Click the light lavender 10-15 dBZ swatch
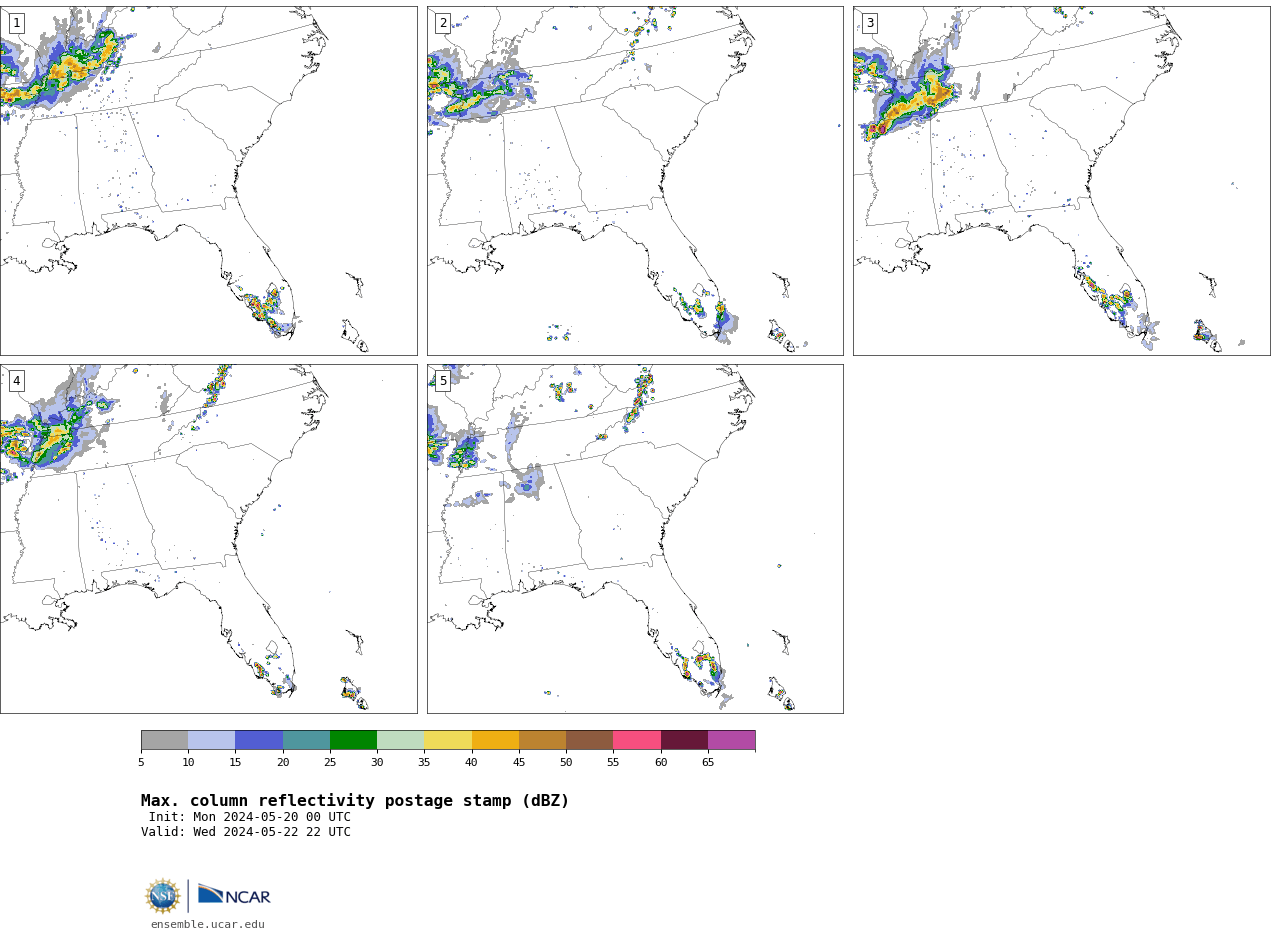Viewport: 1280px width, 936px height. point(211,740)
